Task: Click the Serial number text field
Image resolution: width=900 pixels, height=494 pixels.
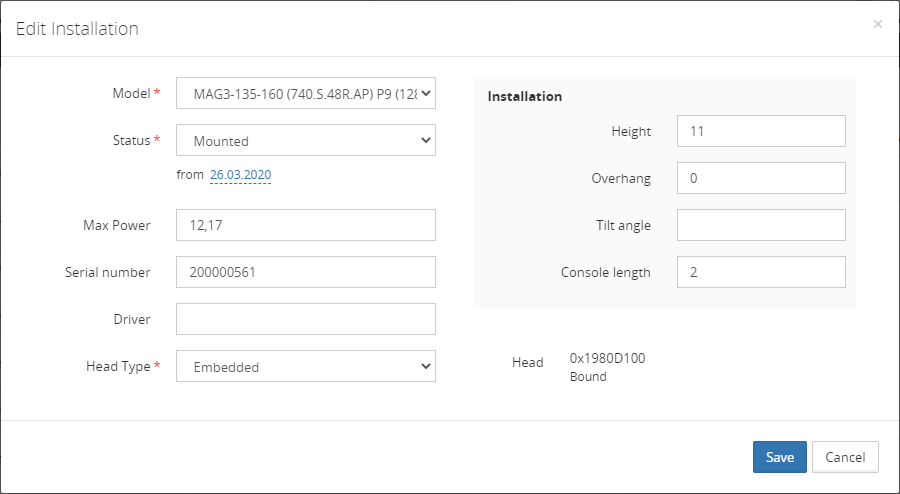Action: (305, 272)
